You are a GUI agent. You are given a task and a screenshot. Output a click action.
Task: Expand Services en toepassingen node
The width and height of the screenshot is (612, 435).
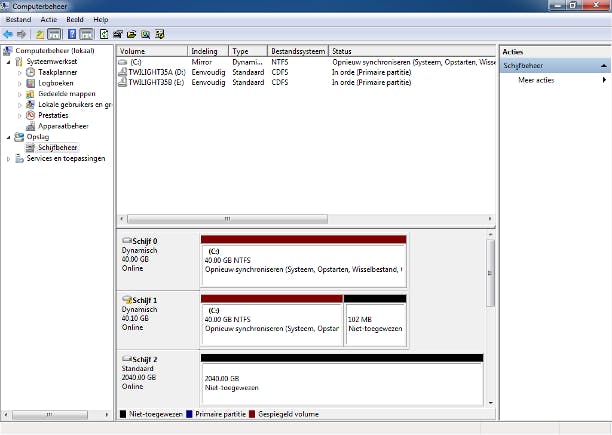click(x=9, y=159)
